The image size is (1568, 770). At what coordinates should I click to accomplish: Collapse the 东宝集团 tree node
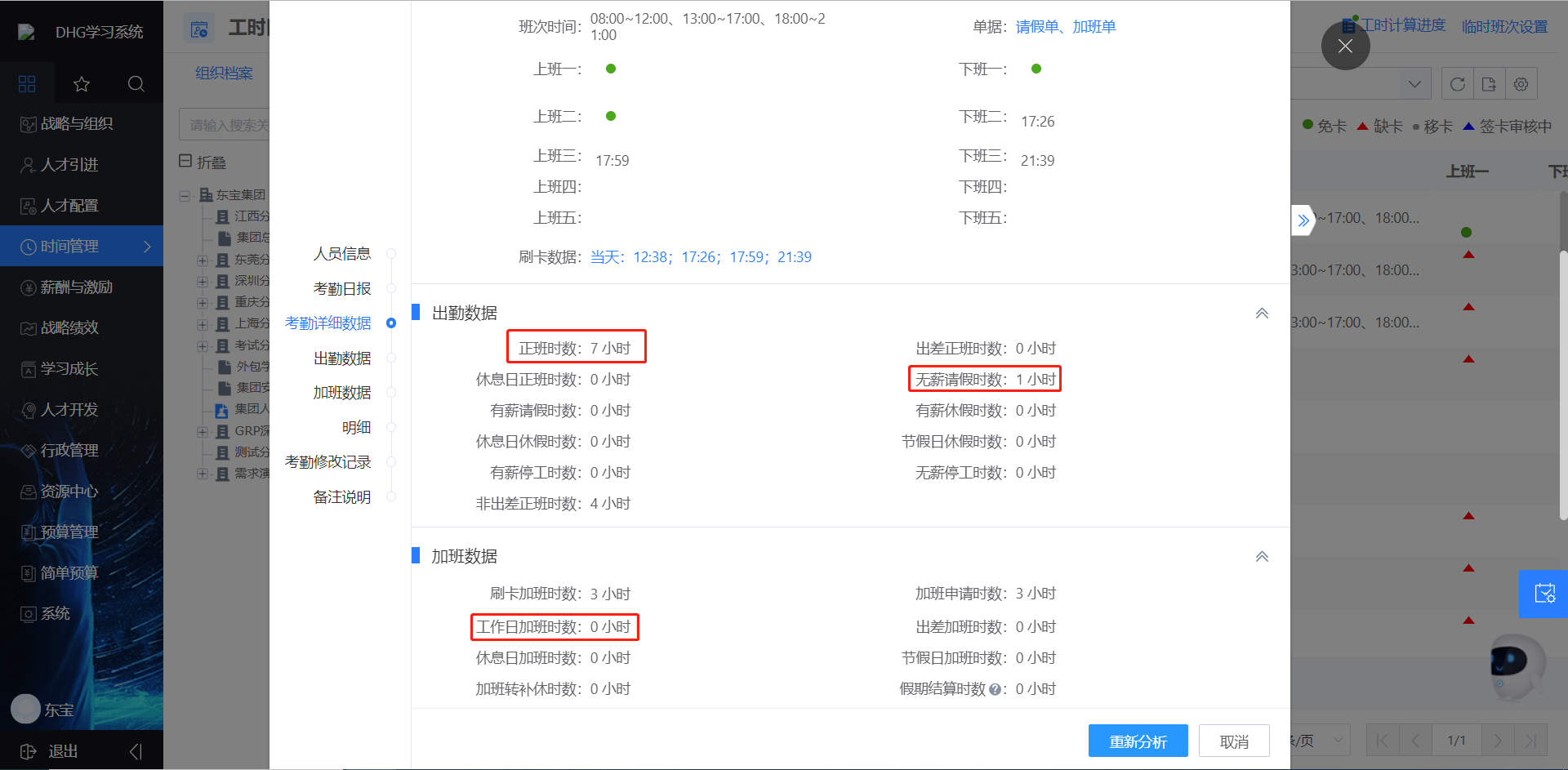(184, 194)
